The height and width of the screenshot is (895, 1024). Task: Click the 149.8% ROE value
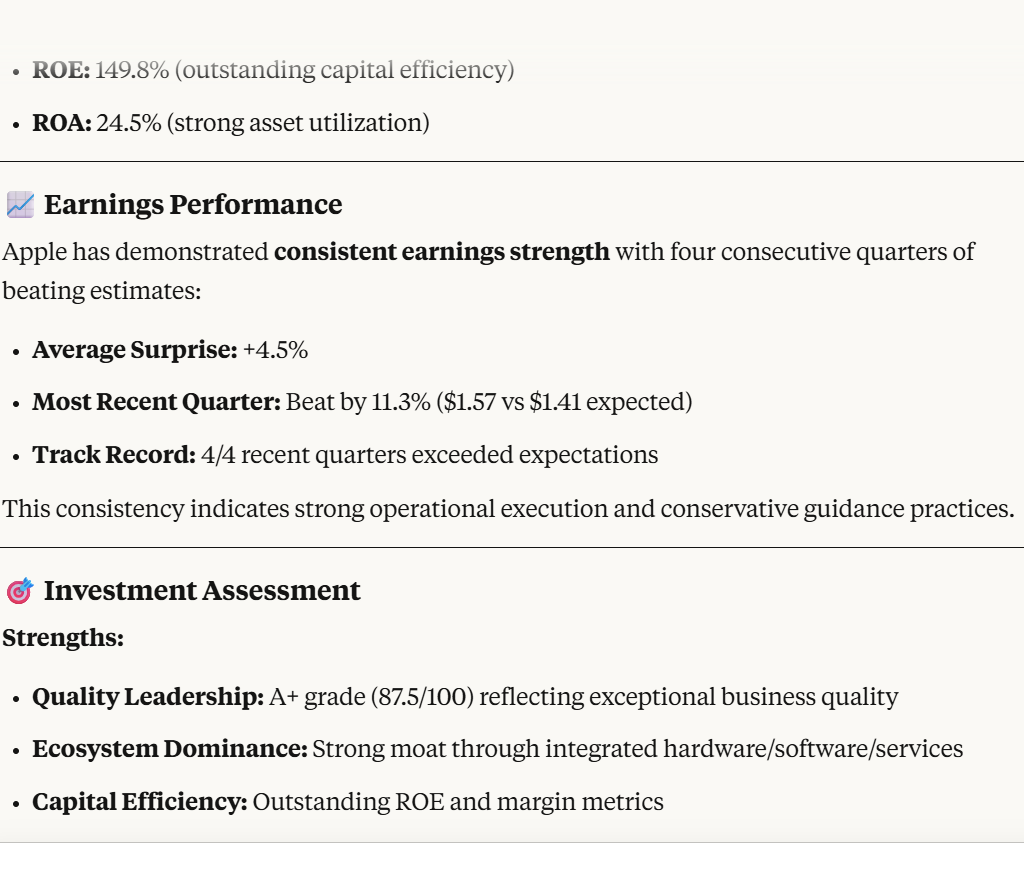(x=133, y=70)
